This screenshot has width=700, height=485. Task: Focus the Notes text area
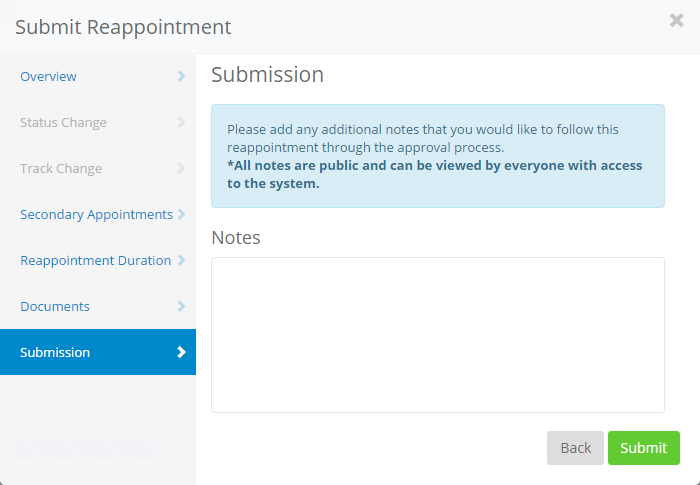tap(437, 334)
